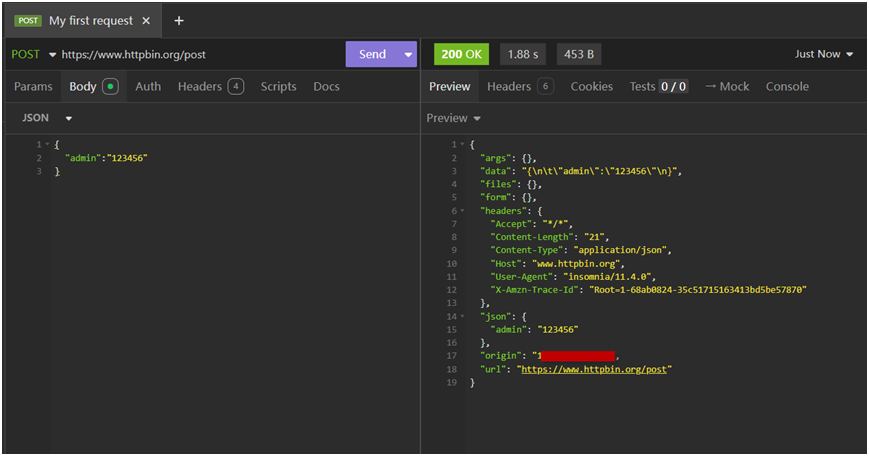Open the POST method dropdown
Screen dimensions: 869x456
click(34, 54)
